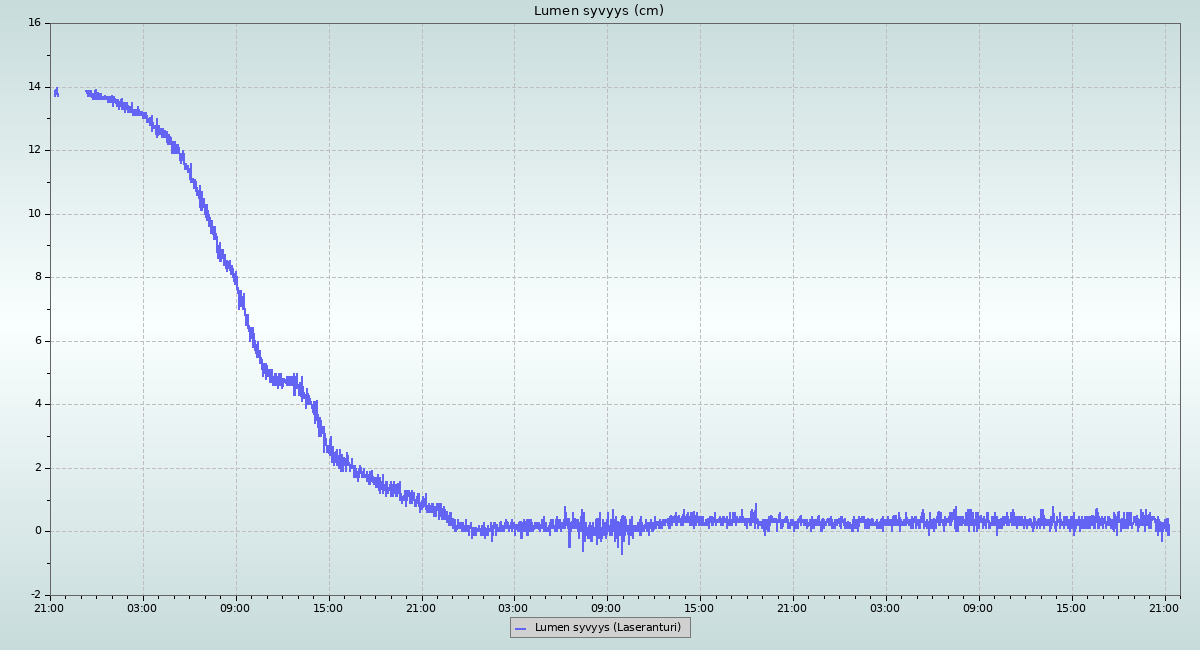Image resolution: width=1200 pixels, height=650 pixels.
Task: Click the y-axis tick label 10
Action: (34, 214)
